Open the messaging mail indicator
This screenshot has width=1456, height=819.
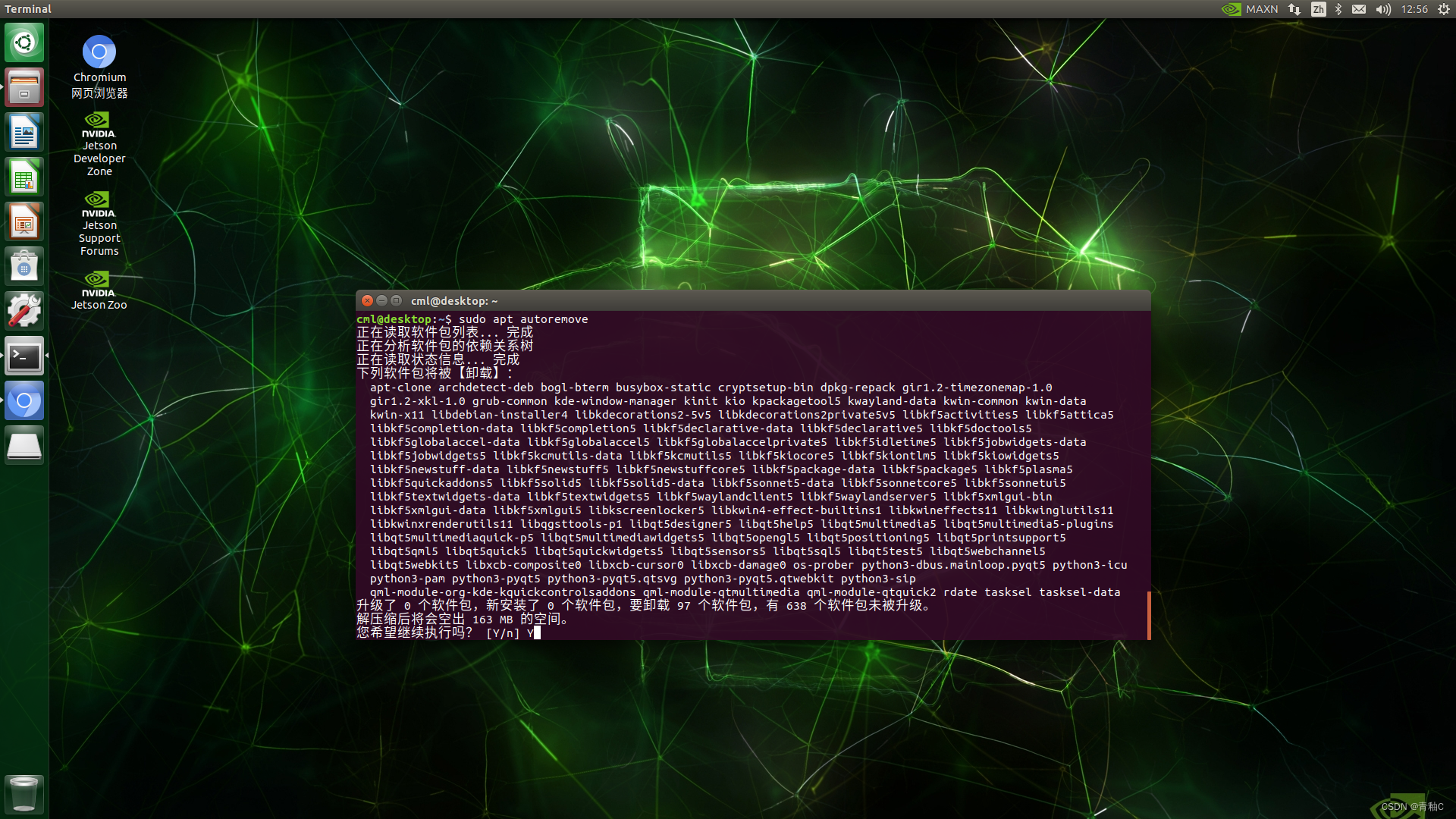(x=1359, y=9)
